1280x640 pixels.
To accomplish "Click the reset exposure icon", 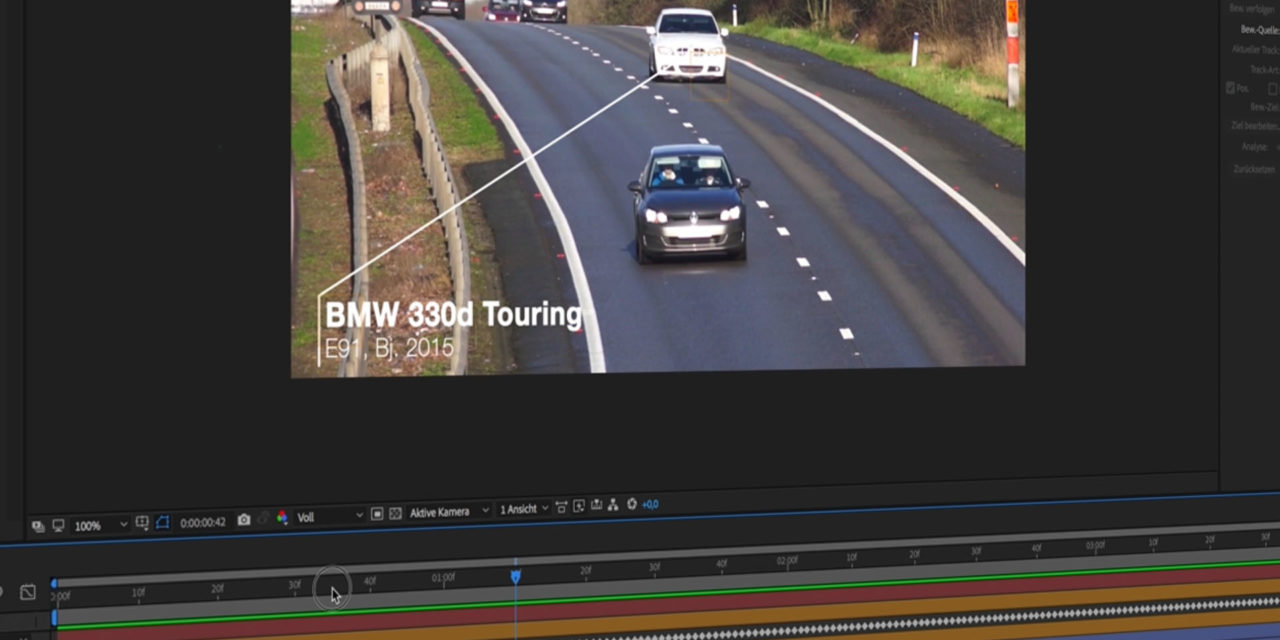I will click(x=632, y=504).
